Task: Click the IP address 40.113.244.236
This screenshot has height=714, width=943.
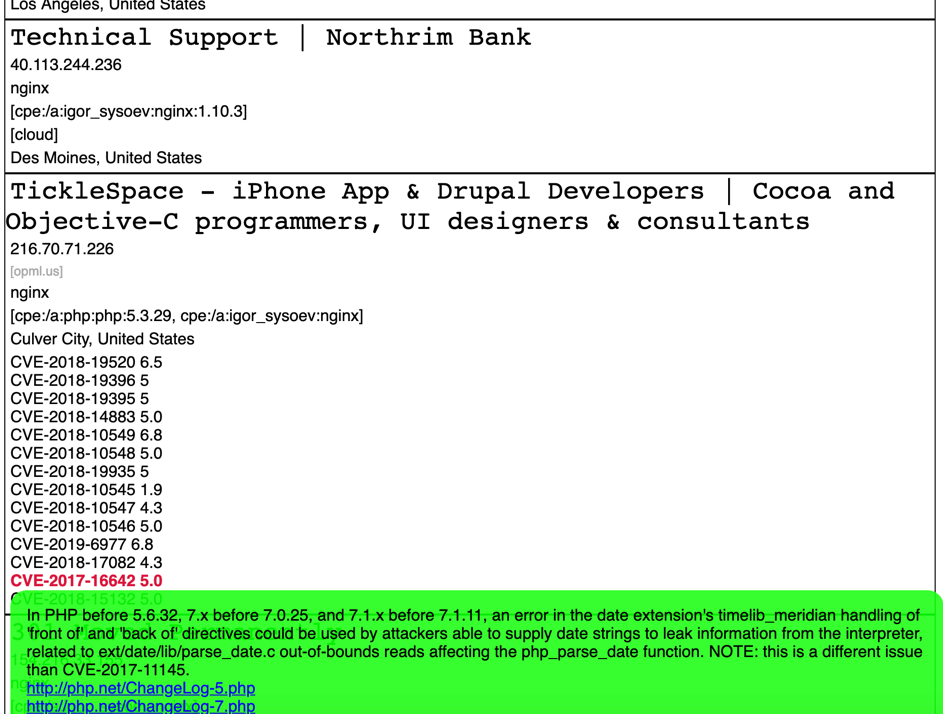Action: click(66, 65)
